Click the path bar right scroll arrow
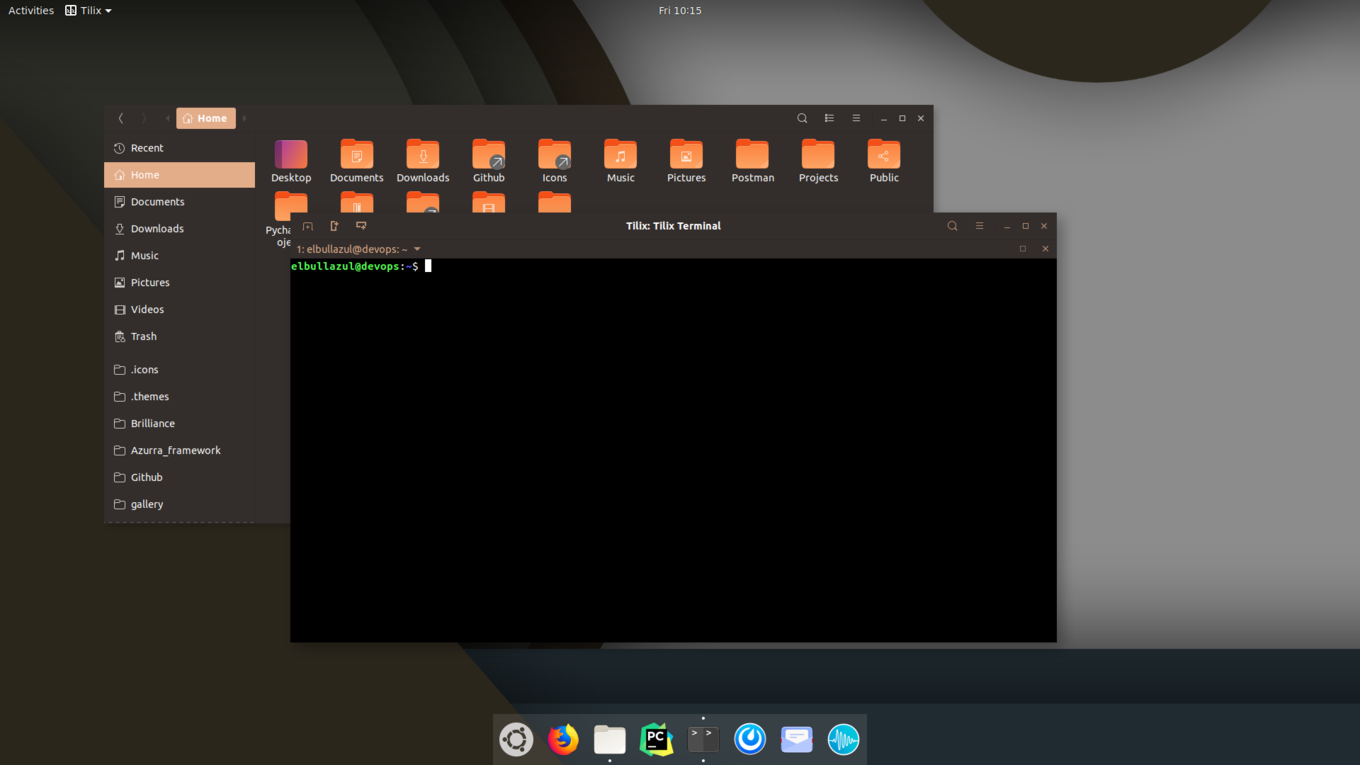This screenshot has height=765, width=1360. click(244, 118)
